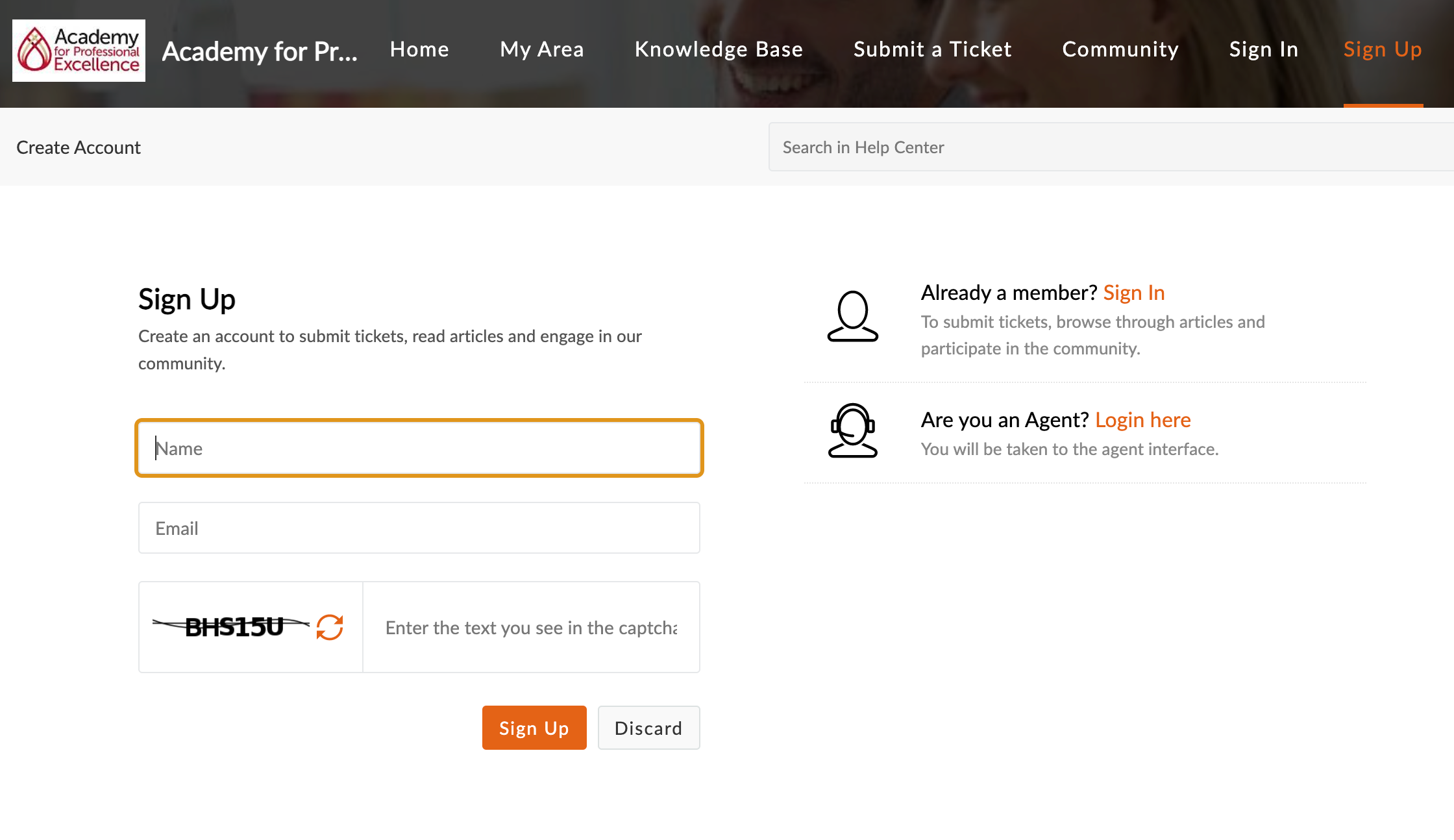Open the Community section
The height and width of the screenshot is (840, 1454).
pos(1120,49)
